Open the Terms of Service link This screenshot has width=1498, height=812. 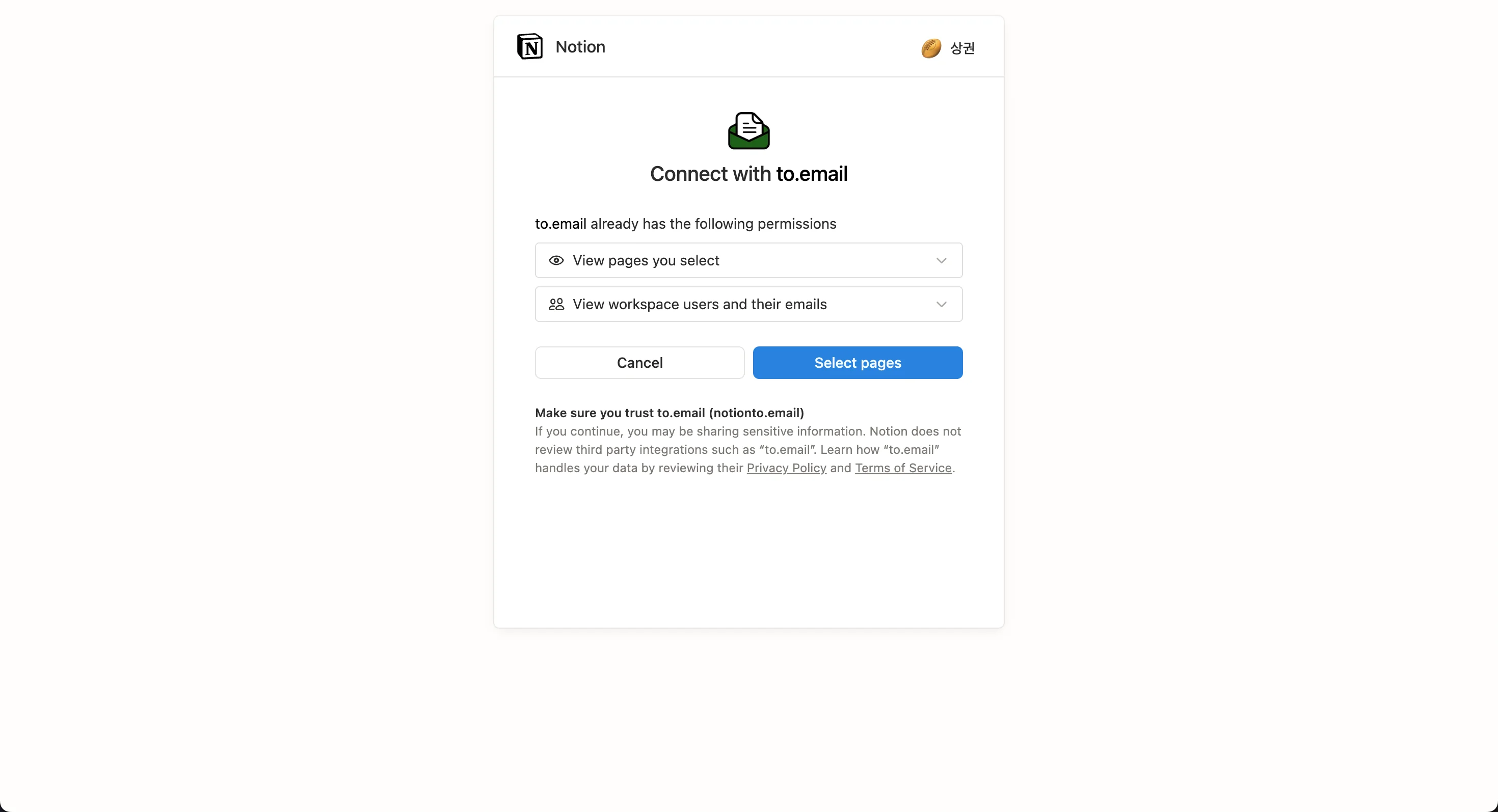click(x=902, y=468)
